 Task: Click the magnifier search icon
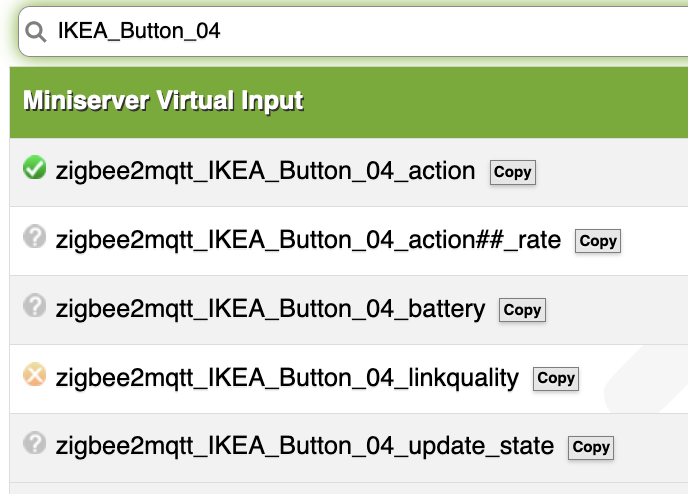point(36,32)
